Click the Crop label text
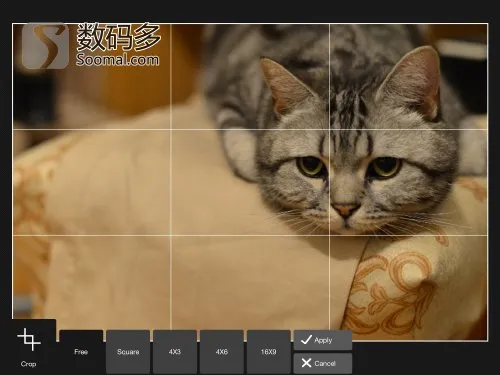500x375 pixels. coord(28,364)
